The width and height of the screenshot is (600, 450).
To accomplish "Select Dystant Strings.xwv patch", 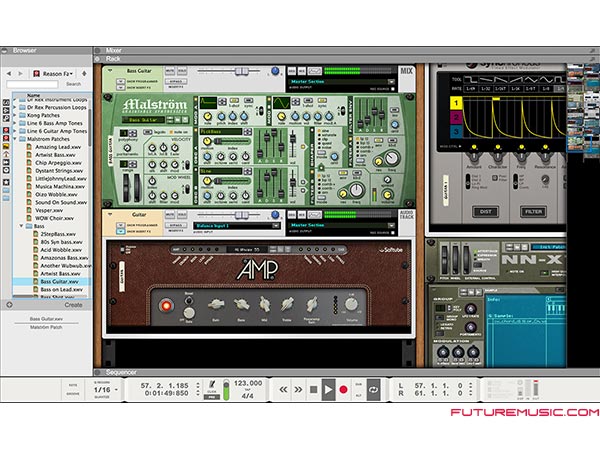I will [59, 171].
